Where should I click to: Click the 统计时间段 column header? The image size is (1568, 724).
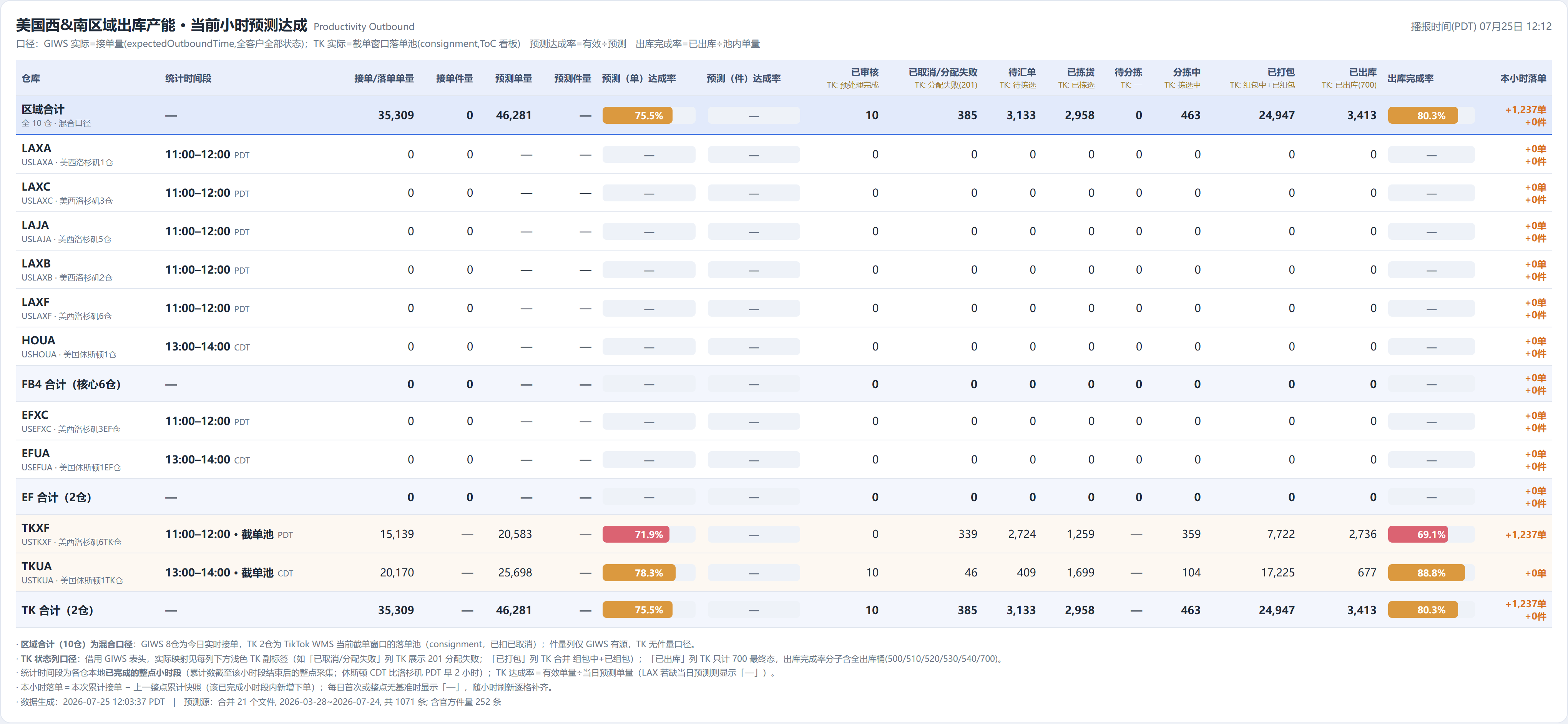(188, 78)
